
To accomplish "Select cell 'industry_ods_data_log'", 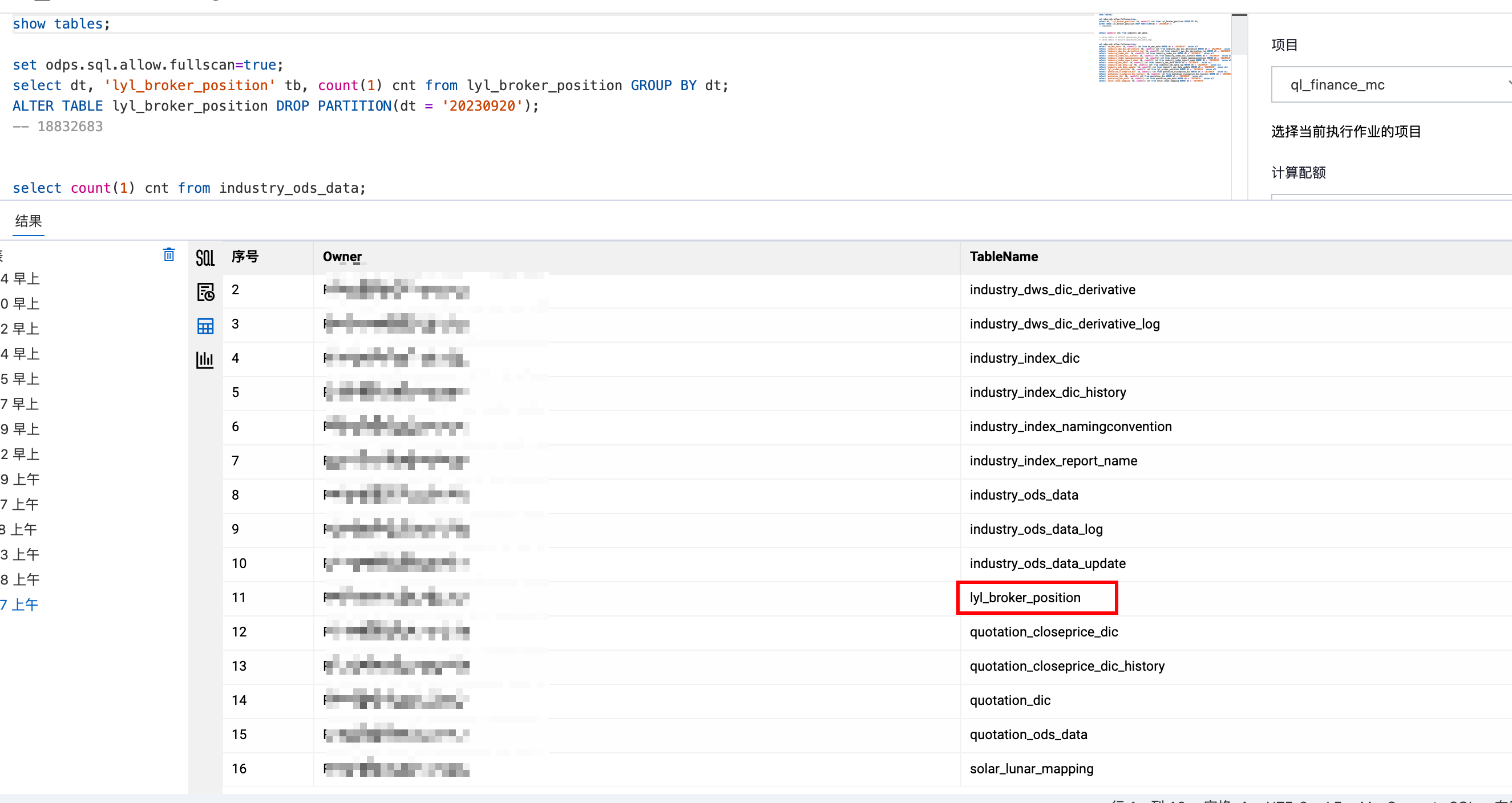I will click(x=1036, y=529).
